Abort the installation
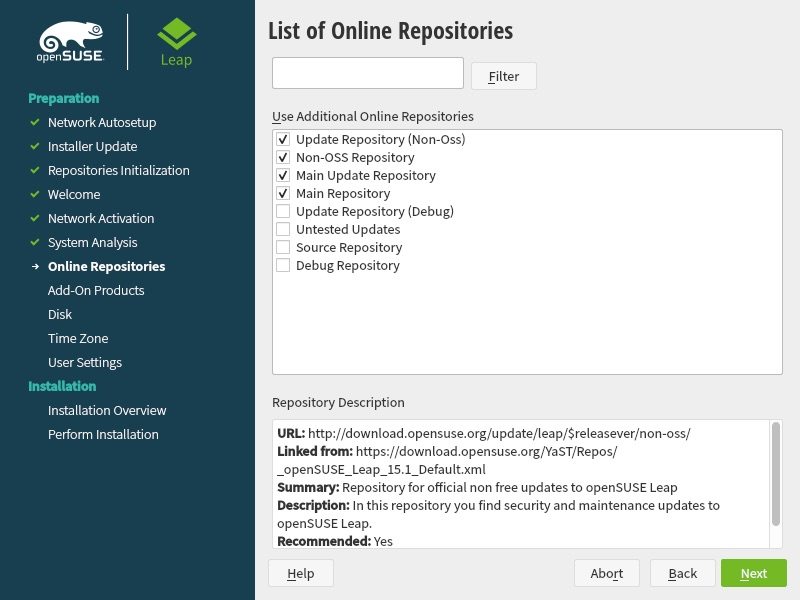Viewport: 800px width, 600px height. point(607,573)
